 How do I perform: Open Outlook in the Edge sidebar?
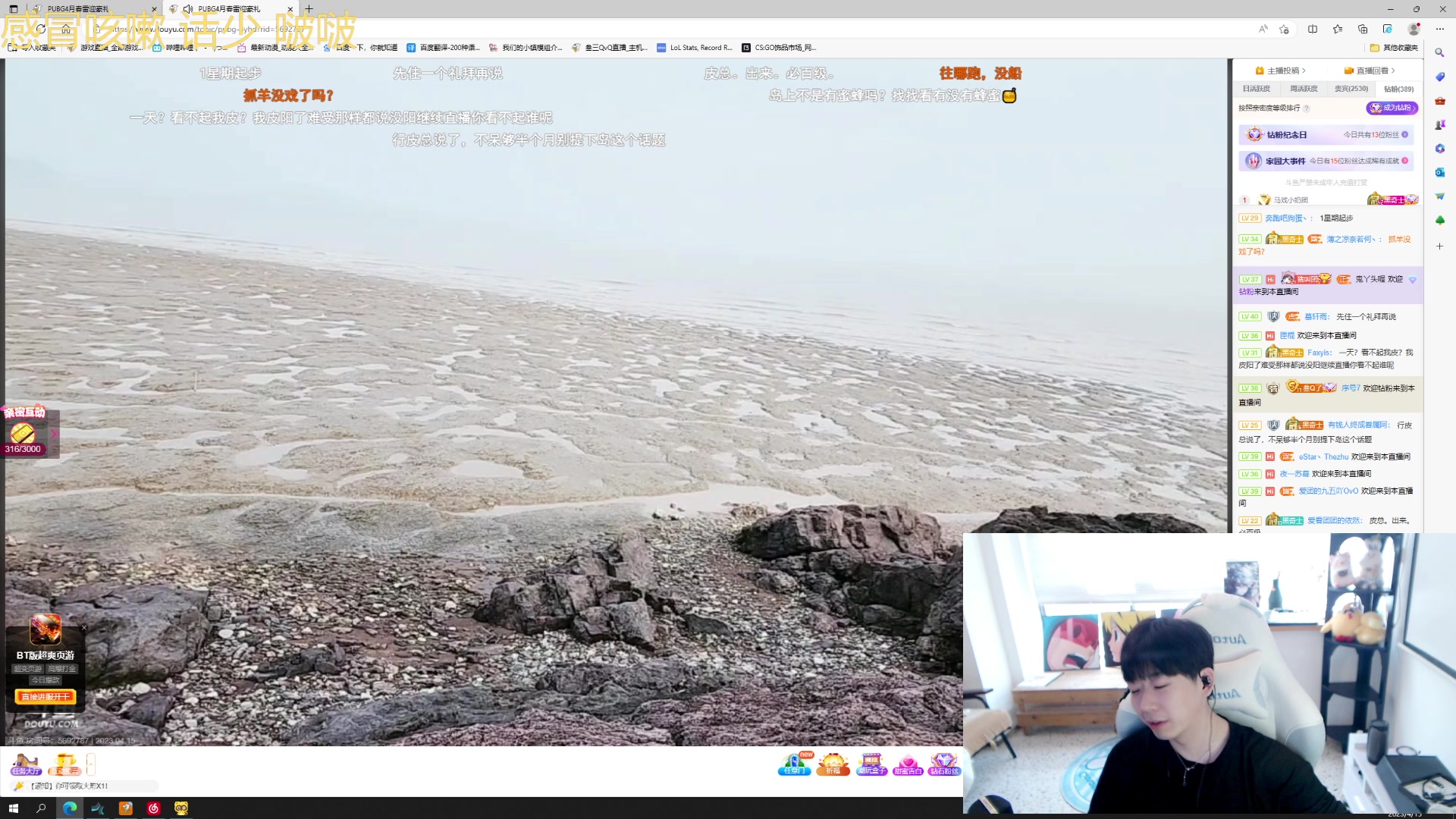pyautogui.click(x=1439, y=173)
